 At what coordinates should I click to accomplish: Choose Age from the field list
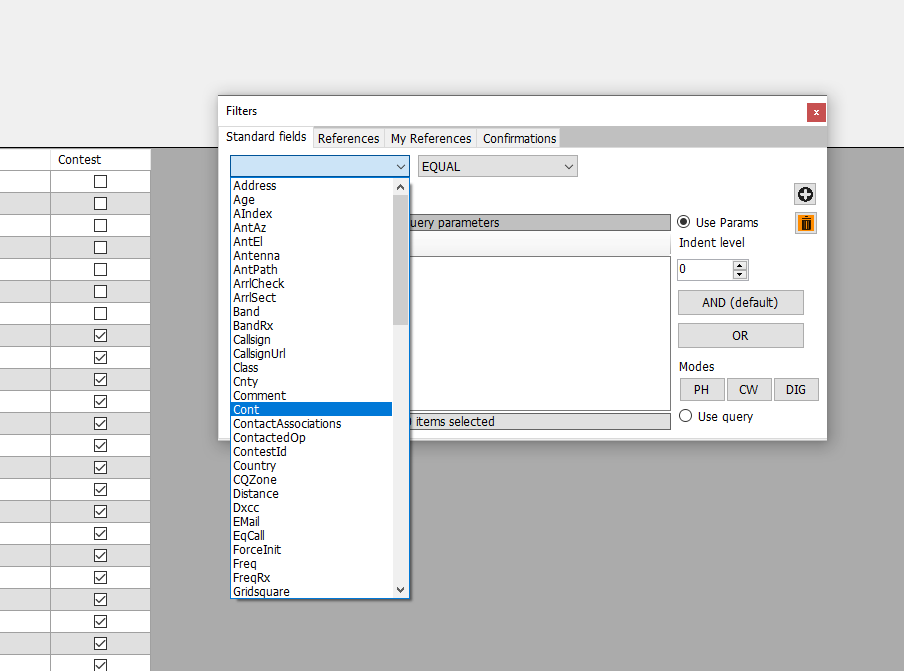click(311, 199)
